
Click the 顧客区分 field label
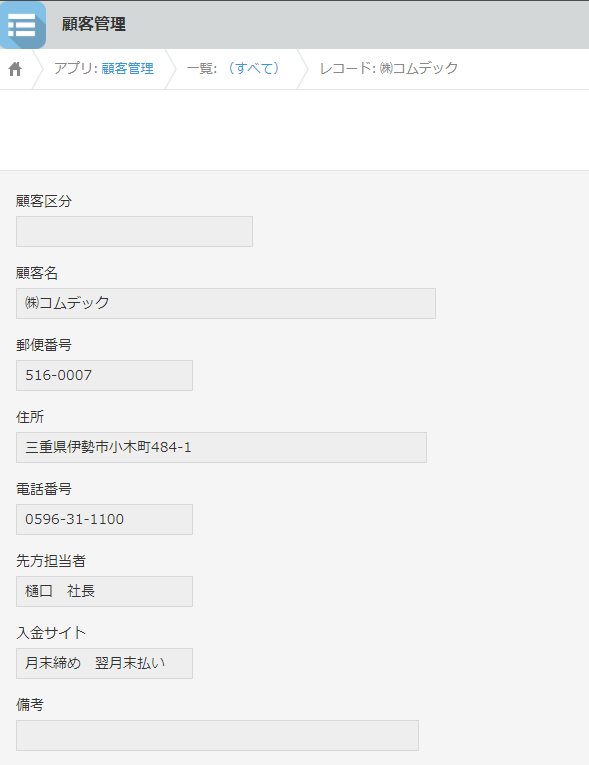44,201
